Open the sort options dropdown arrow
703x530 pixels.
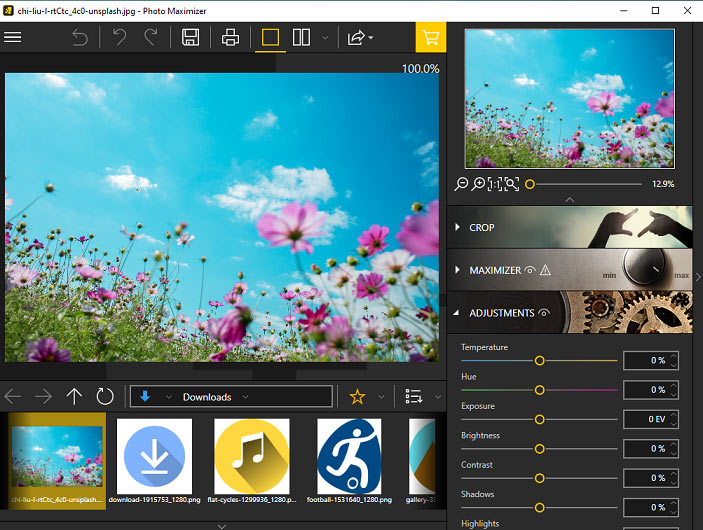[438, 397]
